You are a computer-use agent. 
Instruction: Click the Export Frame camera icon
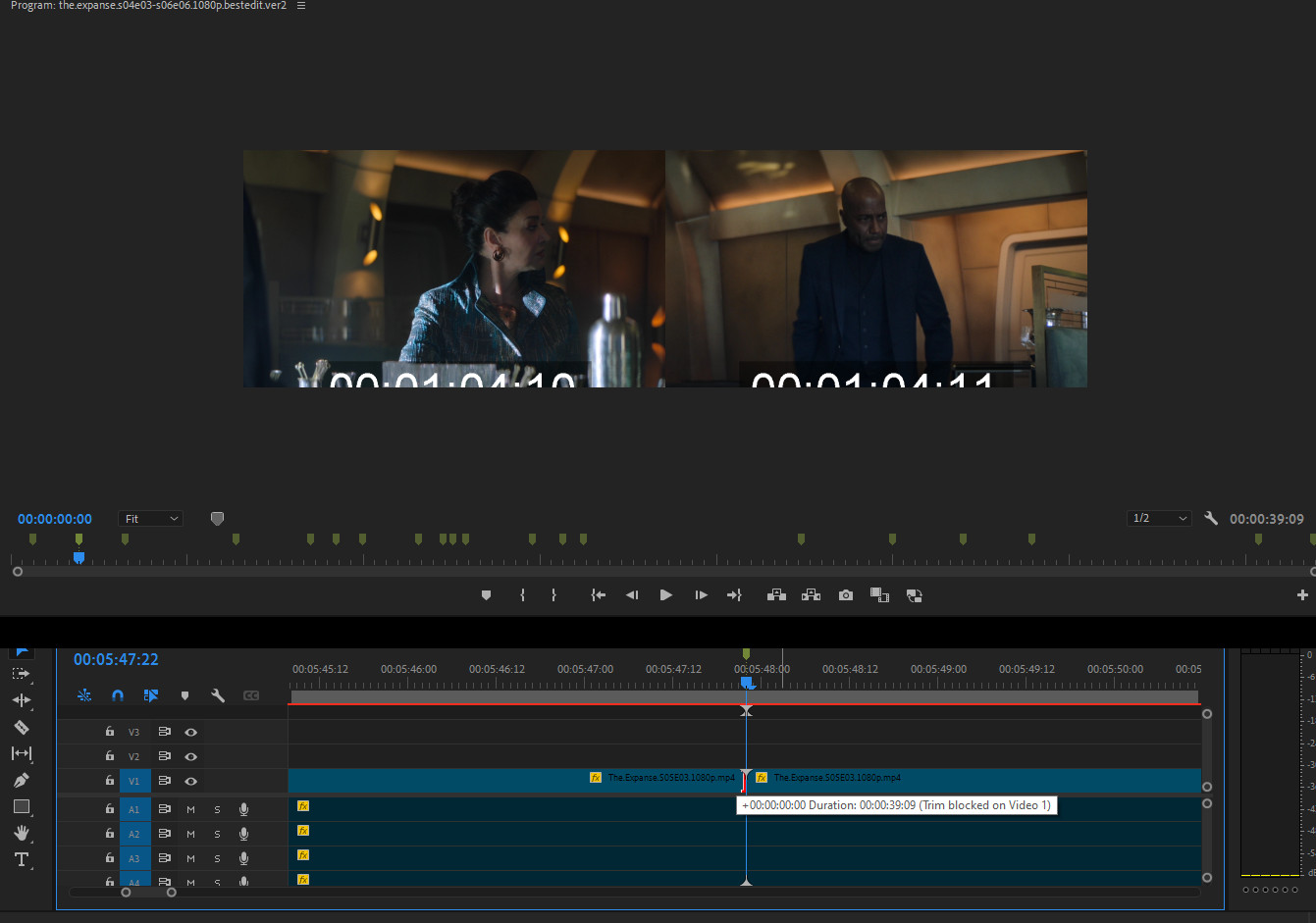pos(846,595)
